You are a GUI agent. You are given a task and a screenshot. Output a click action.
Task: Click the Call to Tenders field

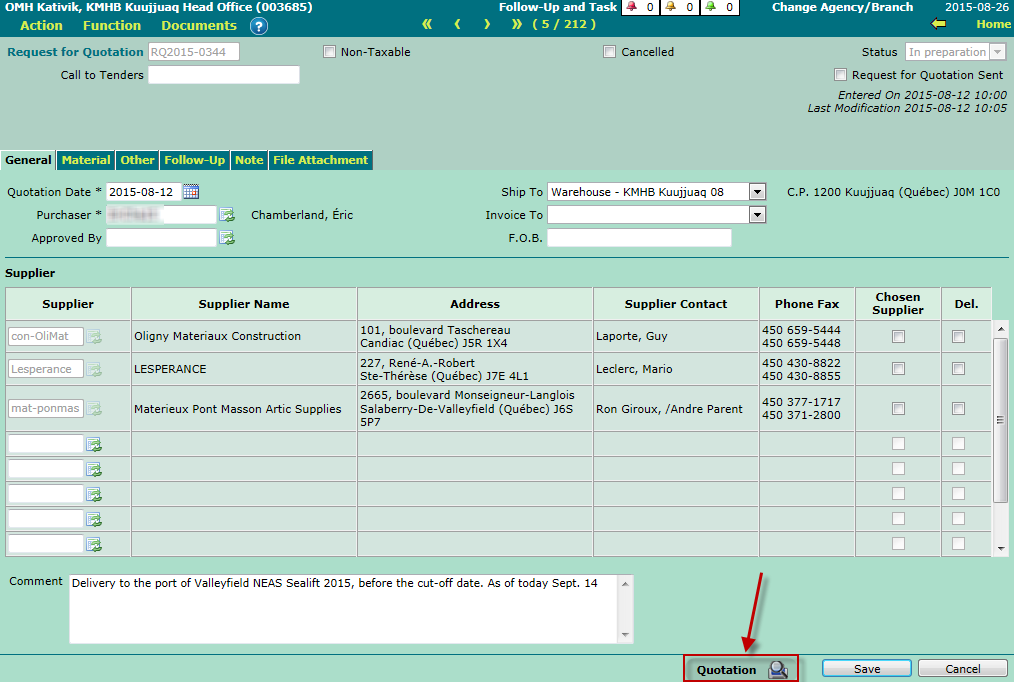pyautogui.click(x=224, y=74)
